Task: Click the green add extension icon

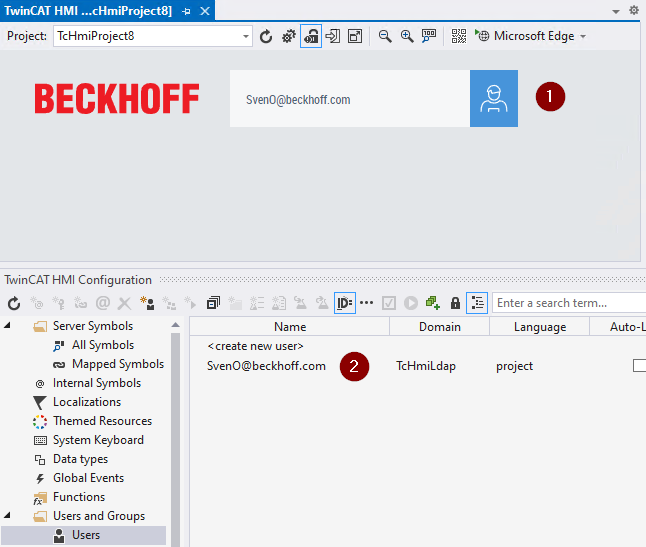Action: pyautogui.click(x=433, y=304)
